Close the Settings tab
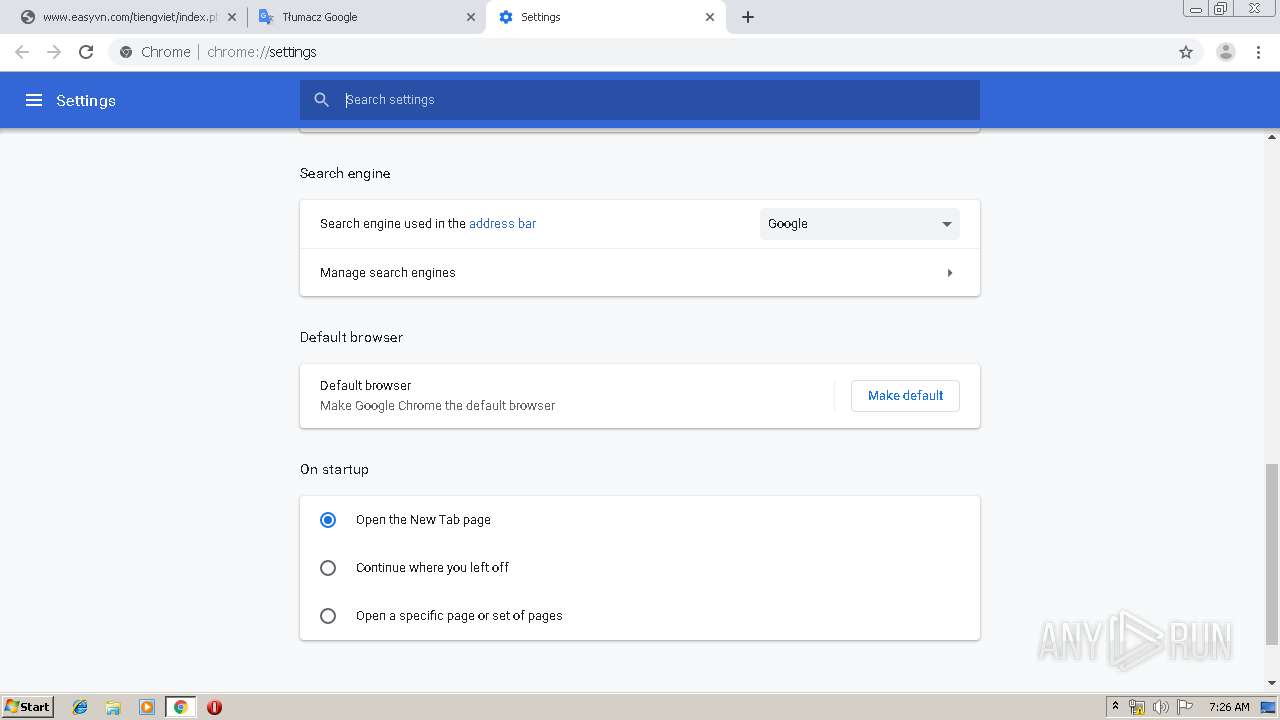This screenshot has height=720, width=1280. pyautogui.click(x=710, y=17)
